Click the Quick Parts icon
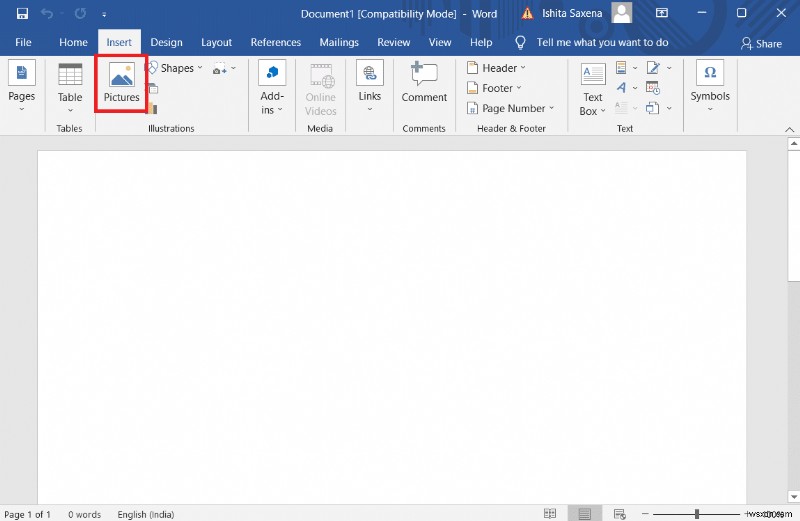Viewport: 800px width, 521px height. coord(621,67)
